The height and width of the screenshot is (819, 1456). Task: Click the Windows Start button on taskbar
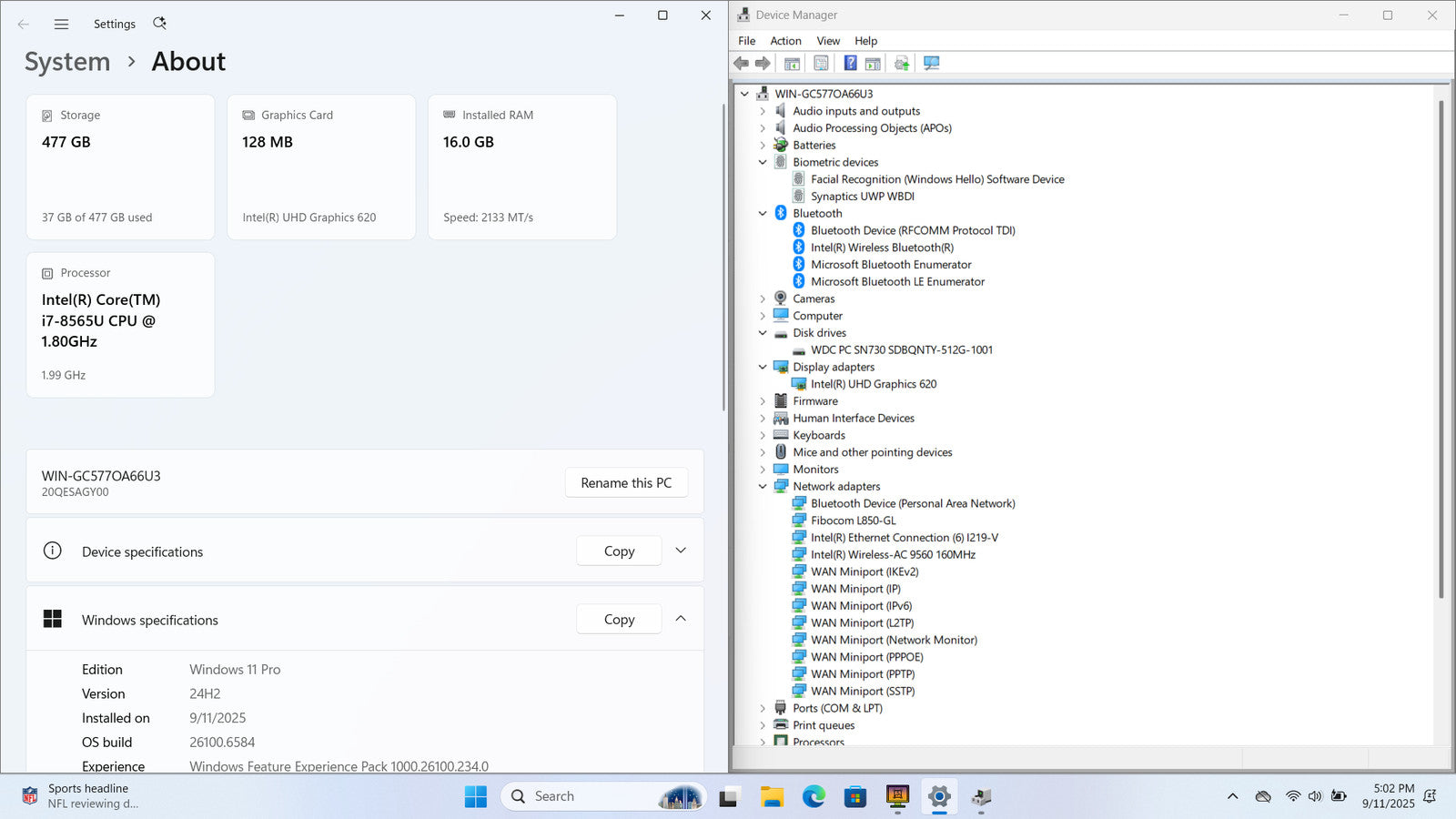click(476, 796)
